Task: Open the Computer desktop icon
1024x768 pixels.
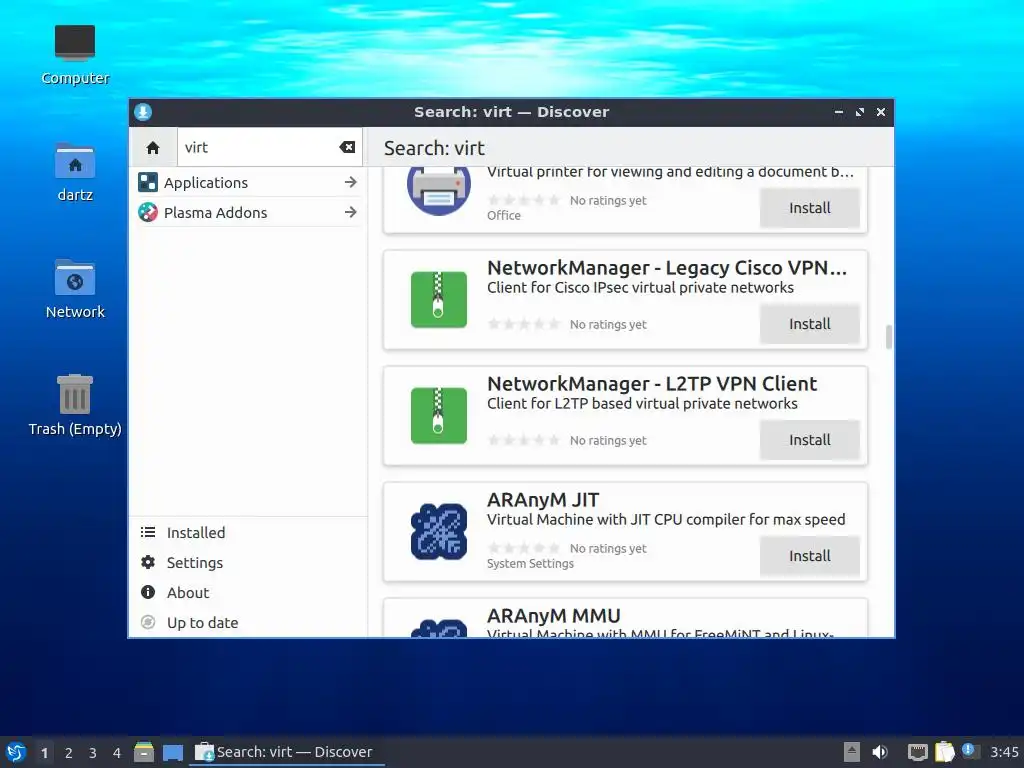Action: (75, 56)
